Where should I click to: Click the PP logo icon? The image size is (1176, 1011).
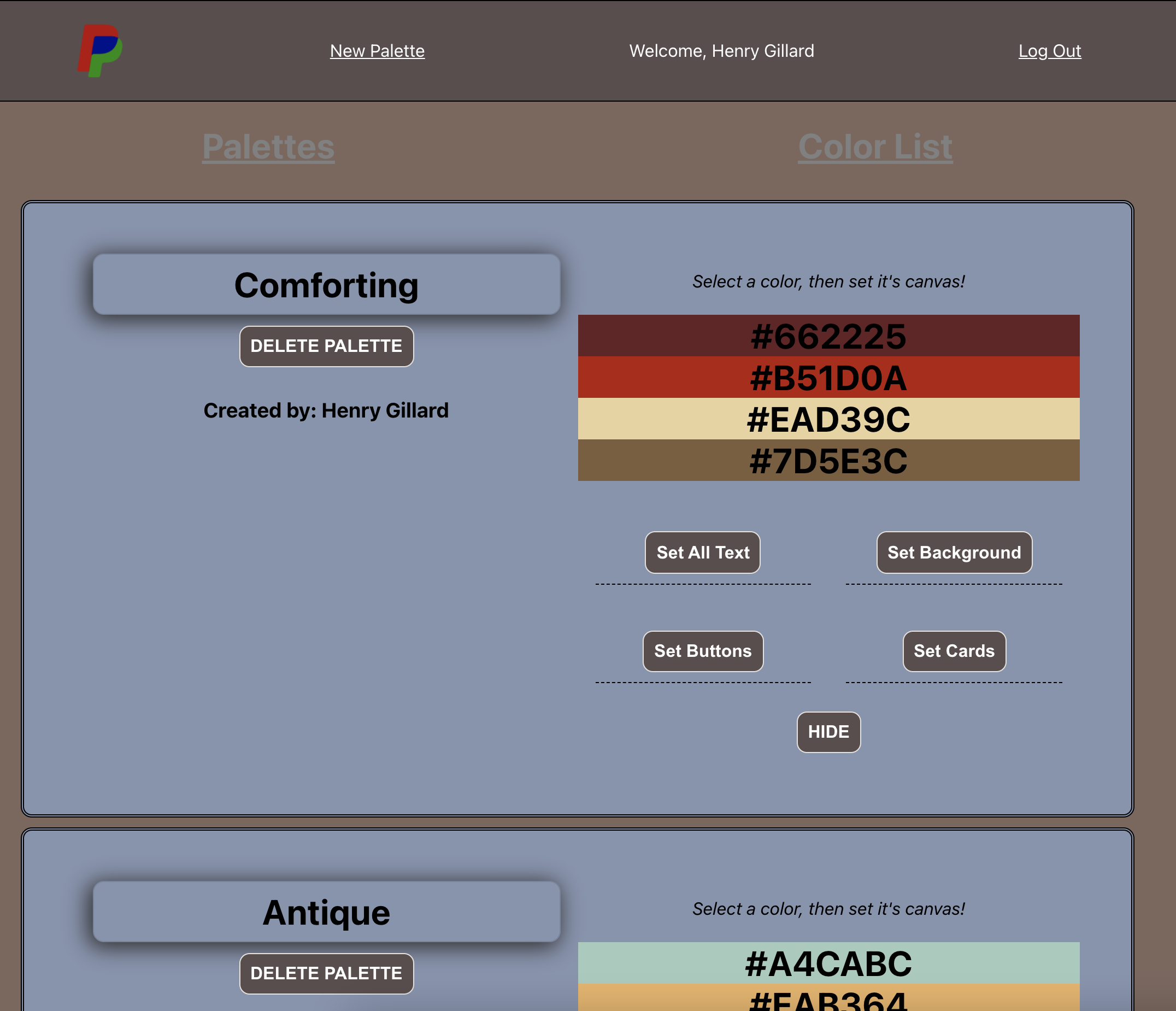(100, 50)
